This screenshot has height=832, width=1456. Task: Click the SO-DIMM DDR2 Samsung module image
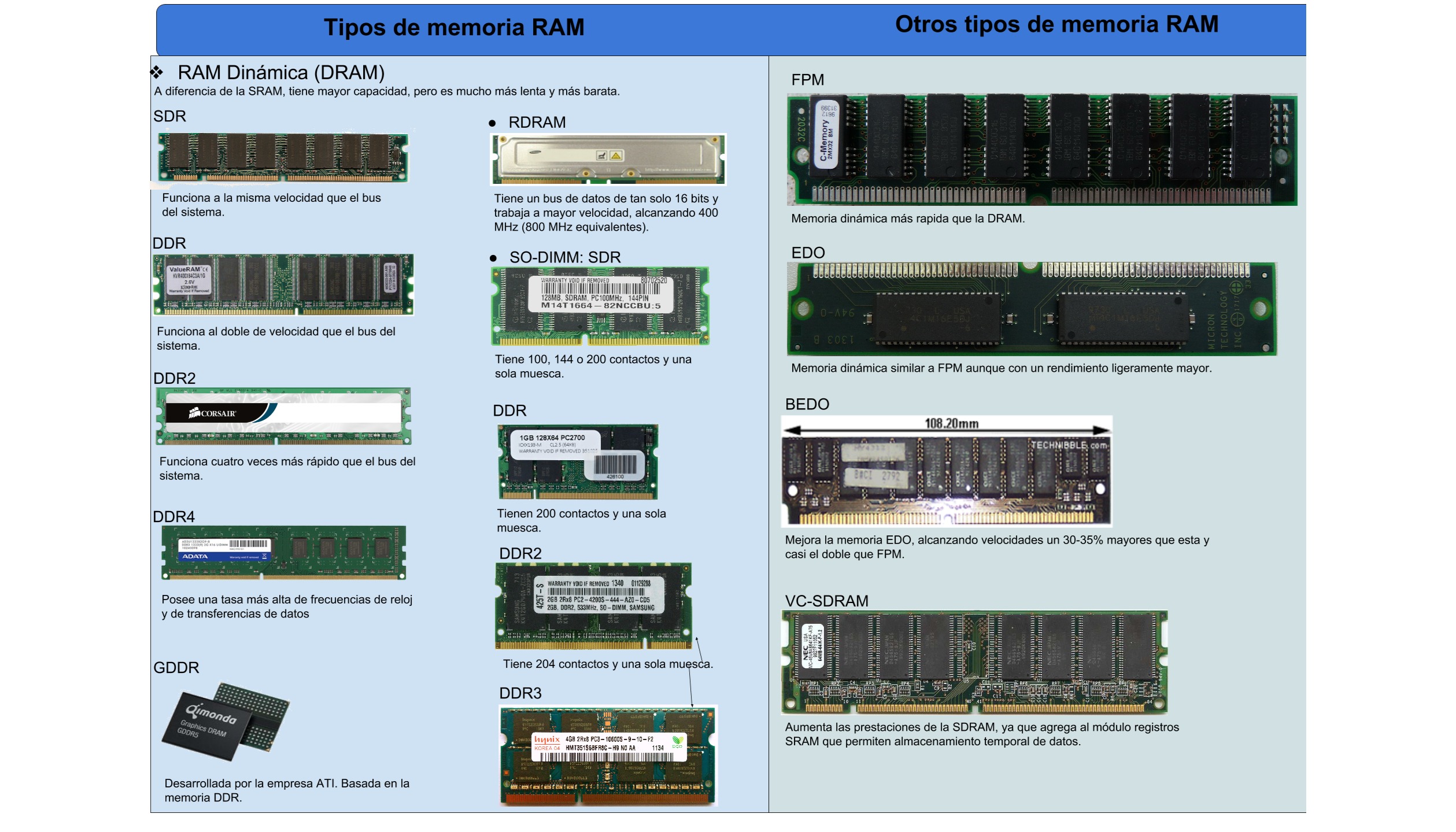pyautogui.click(x=593, y=605)
